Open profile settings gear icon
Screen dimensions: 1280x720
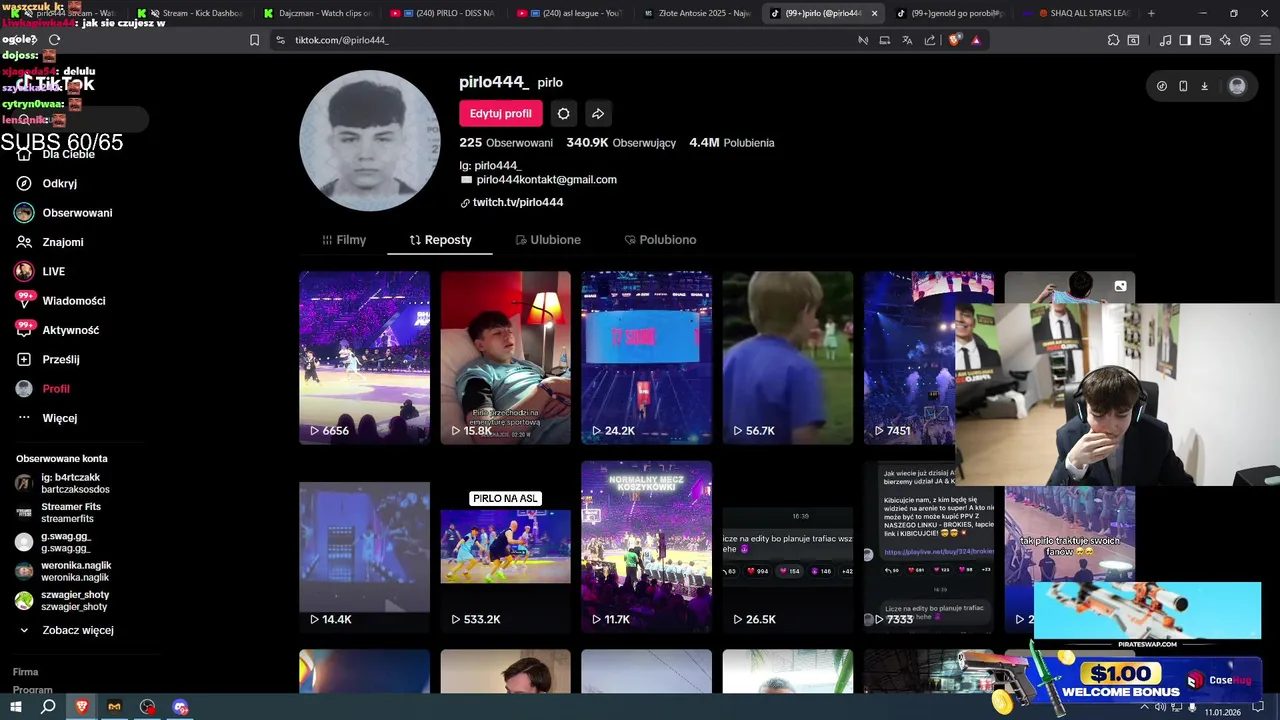[564, 114]
